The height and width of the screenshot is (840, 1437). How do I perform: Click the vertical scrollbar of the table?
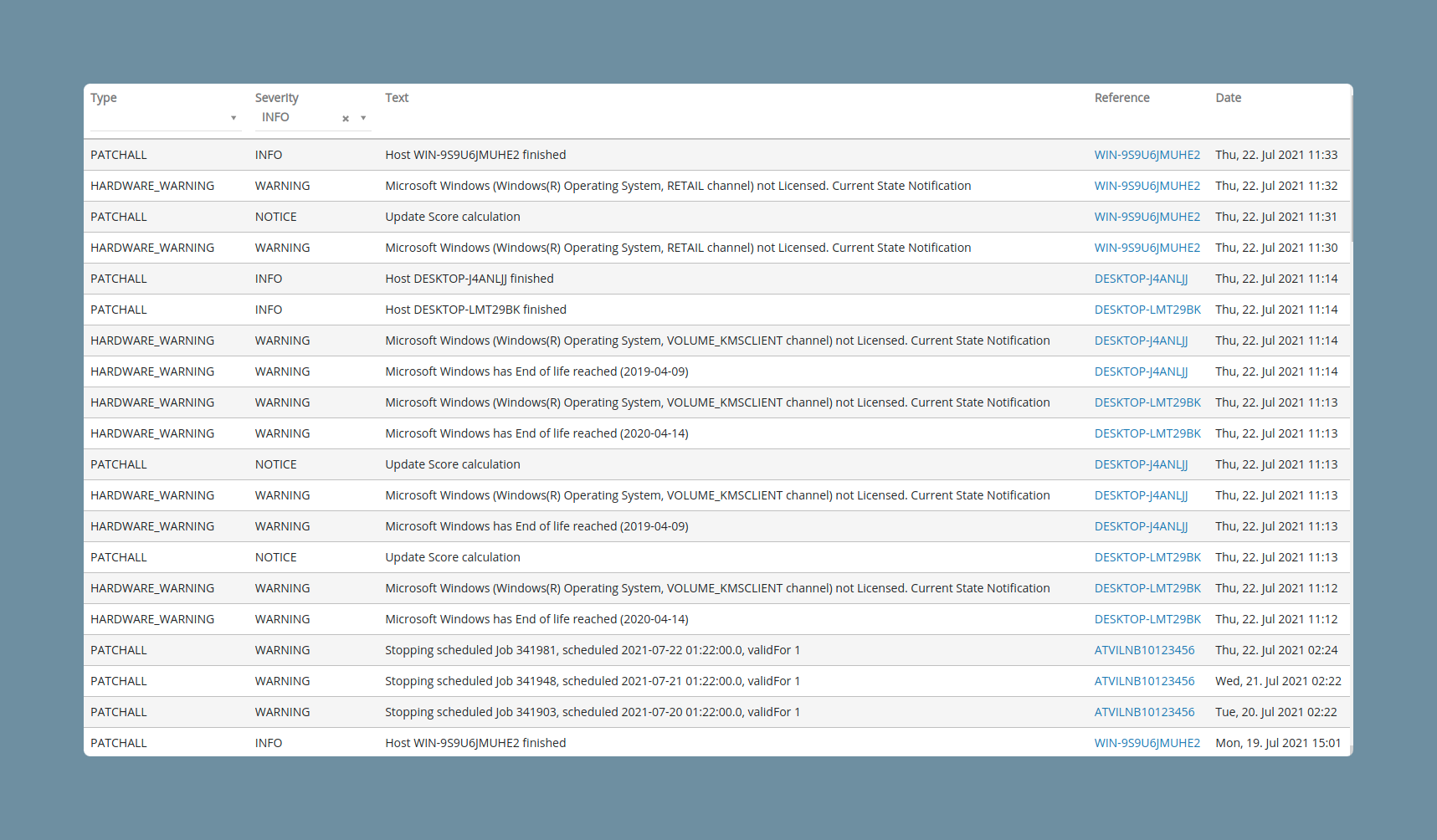tap(1352, 167)
